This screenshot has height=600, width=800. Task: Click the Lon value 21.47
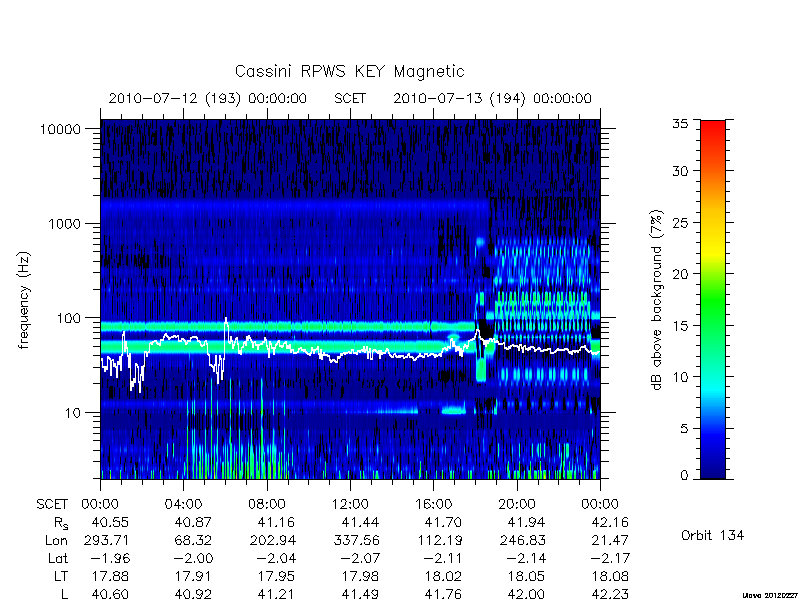coord(610,540)
